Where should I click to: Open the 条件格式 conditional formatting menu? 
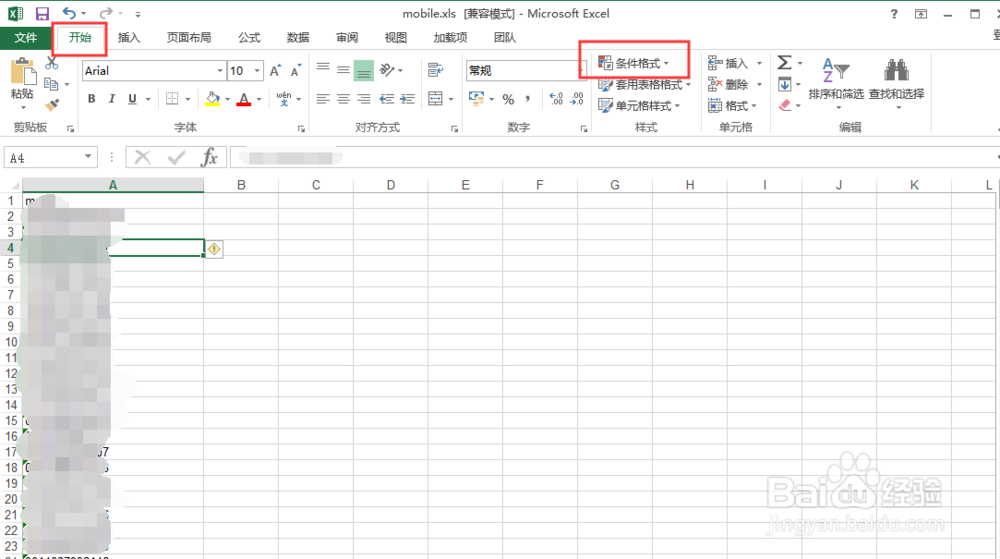pyautogui.click(x=633, y=63)
